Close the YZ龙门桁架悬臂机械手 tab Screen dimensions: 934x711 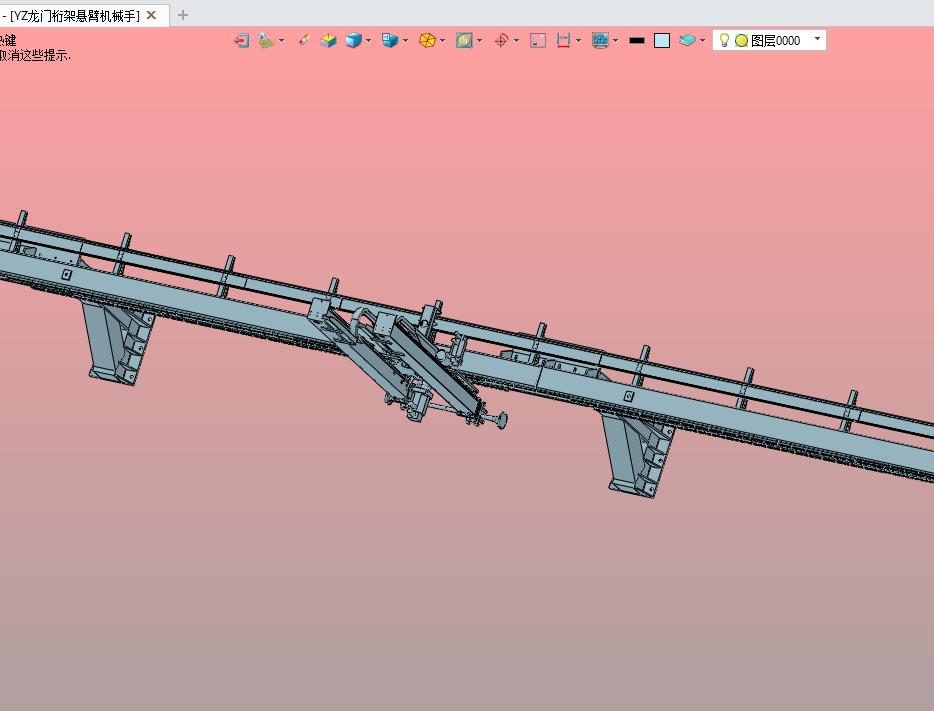coord(151,15)
